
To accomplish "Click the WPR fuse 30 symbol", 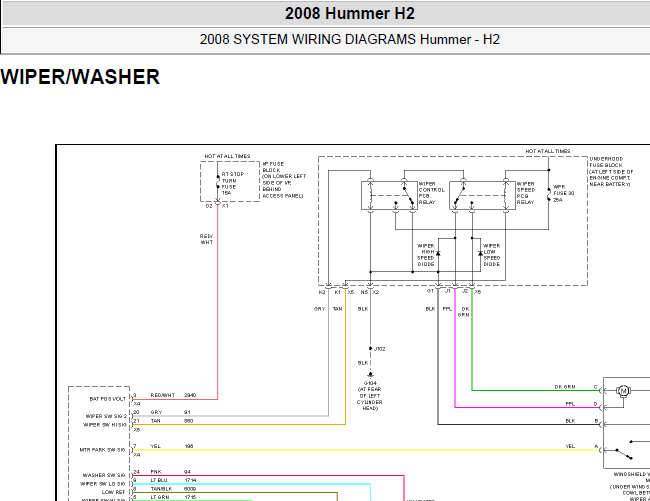I will pos(549,194).
